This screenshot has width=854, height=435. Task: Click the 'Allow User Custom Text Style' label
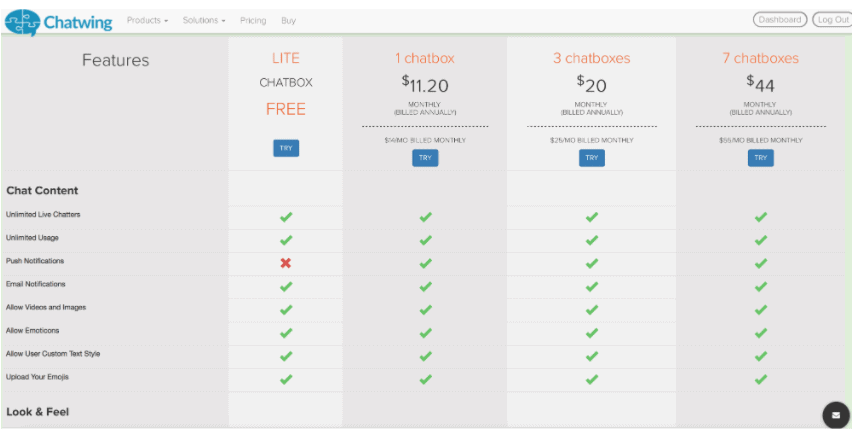53,353
